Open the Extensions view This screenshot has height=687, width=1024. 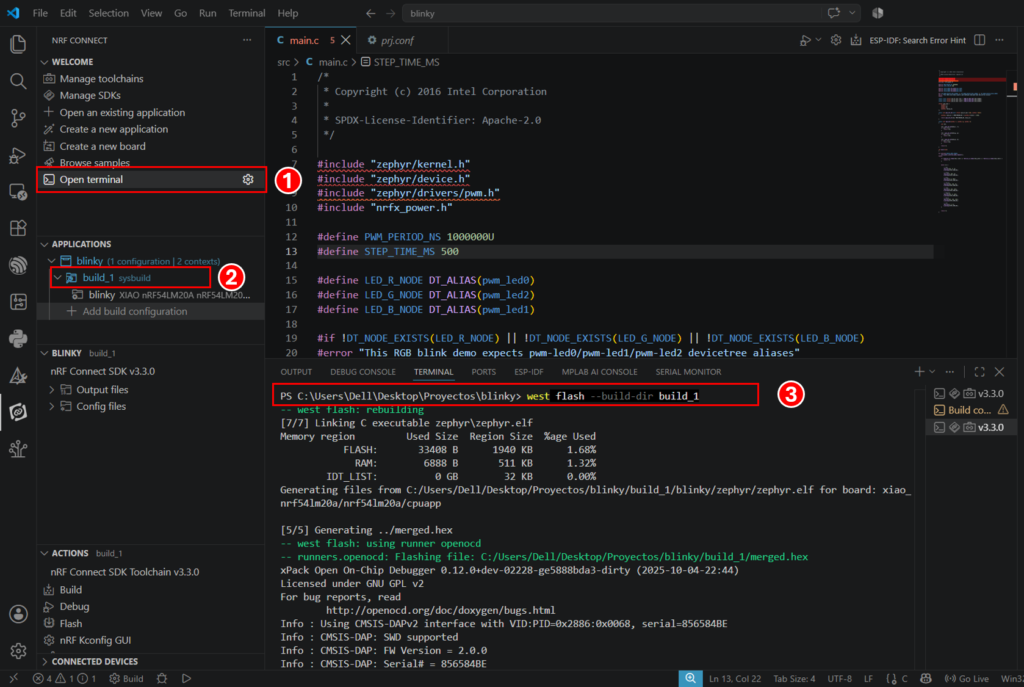18,228
